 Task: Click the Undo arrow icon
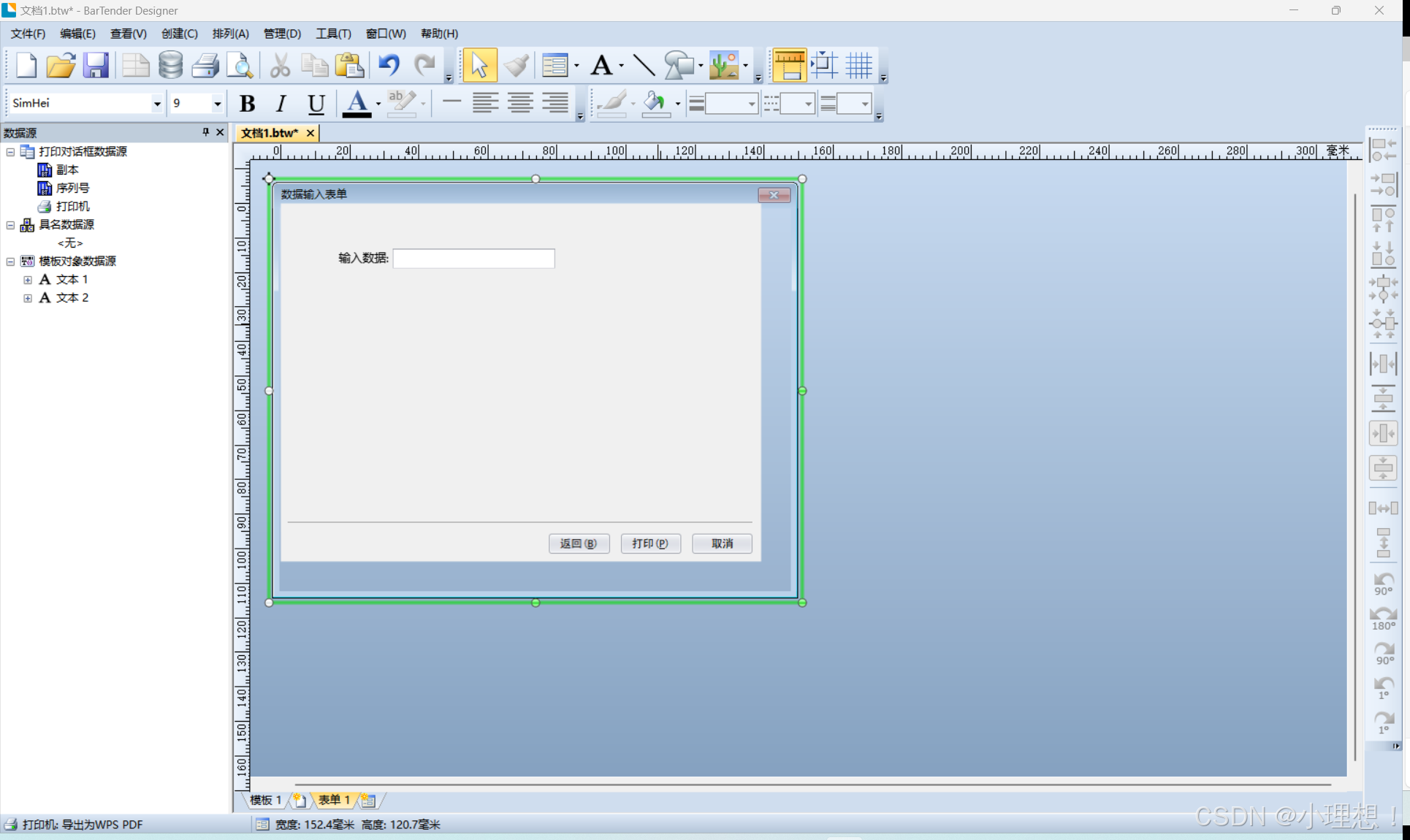[x=389, y=65]
